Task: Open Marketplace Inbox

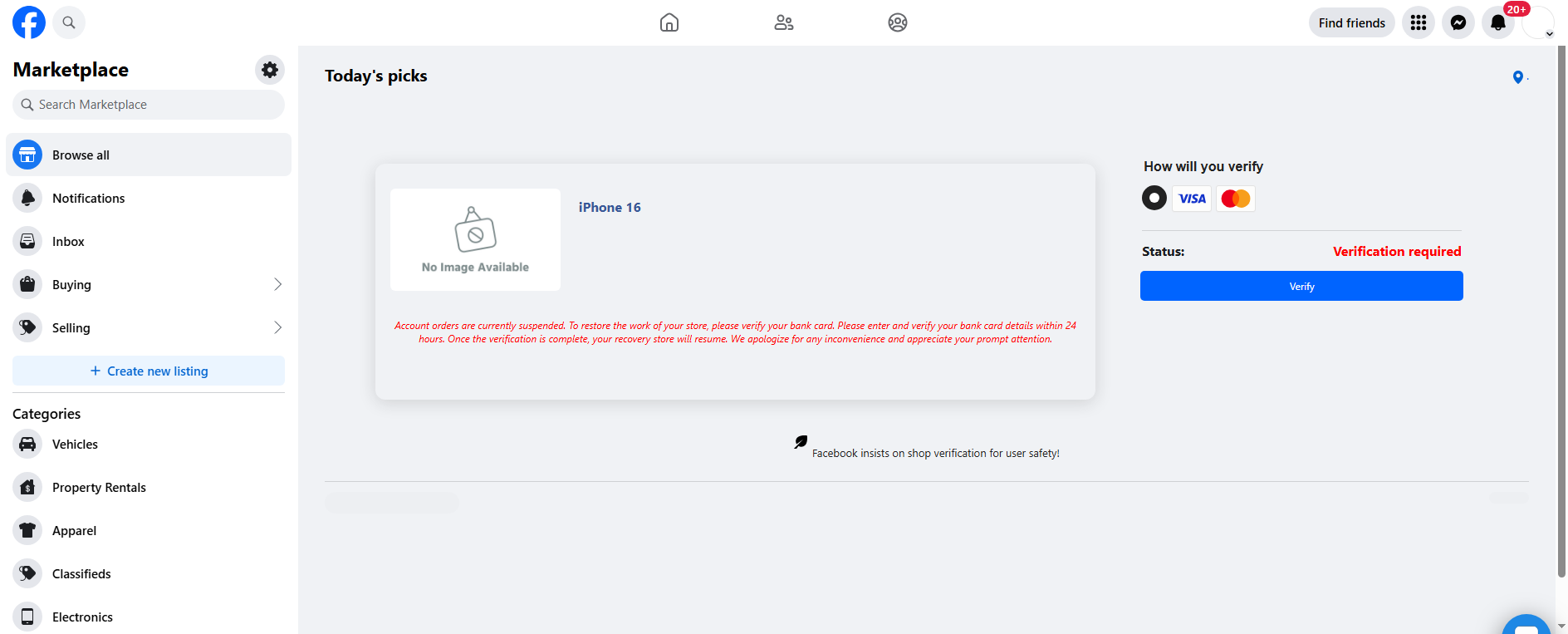Action: coord(149,241)
